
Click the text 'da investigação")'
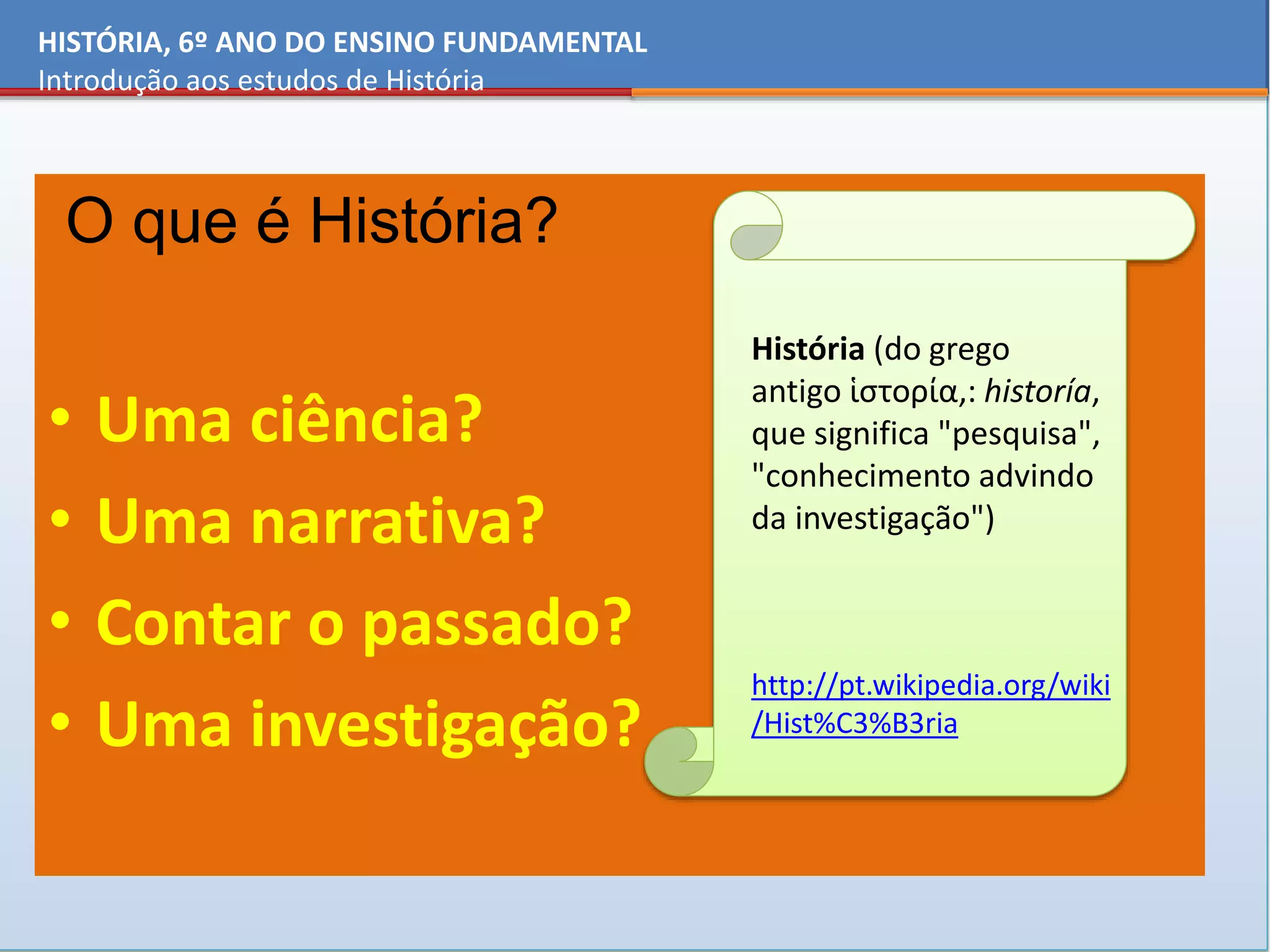(873, 518)
